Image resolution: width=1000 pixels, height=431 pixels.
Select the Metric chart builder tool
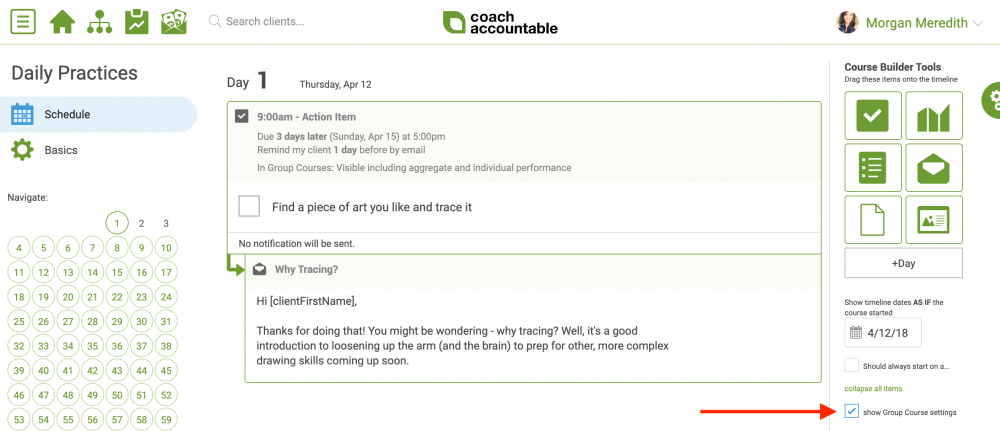[934, 115]
